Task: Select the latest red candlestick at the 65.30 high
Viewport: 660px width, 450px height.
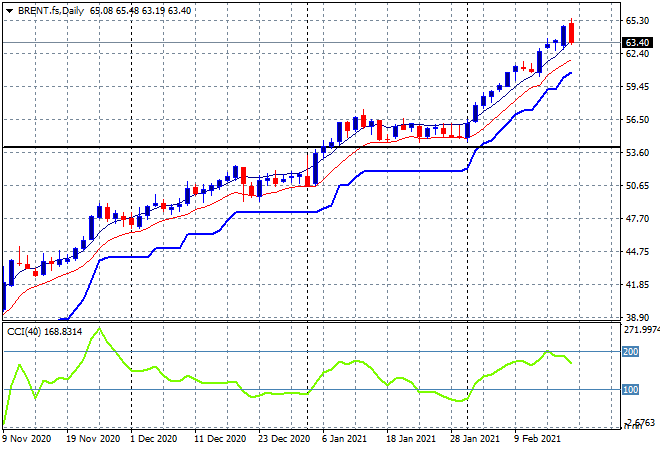Action: (571, 32)
